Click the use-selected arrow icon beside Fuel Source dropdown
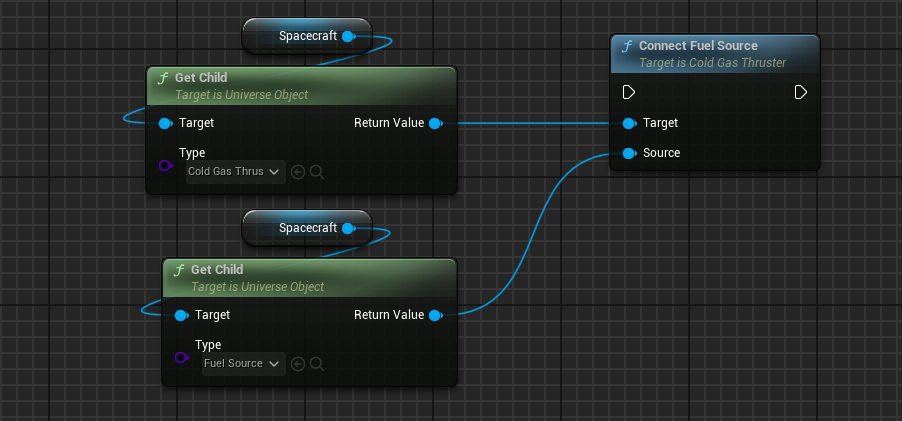902x421 pixels. point(298,364)
